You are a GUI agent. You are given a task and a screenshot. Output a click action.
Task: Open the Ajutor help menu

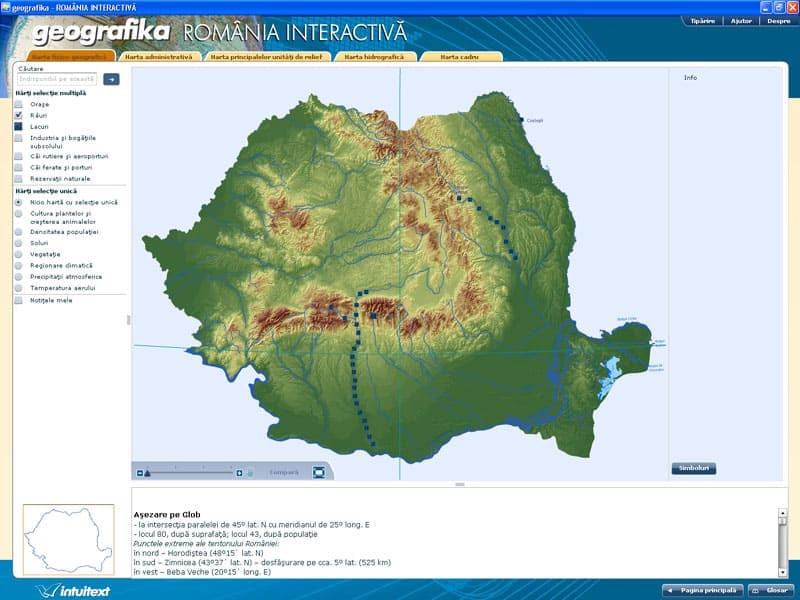[x=742, y=20]
